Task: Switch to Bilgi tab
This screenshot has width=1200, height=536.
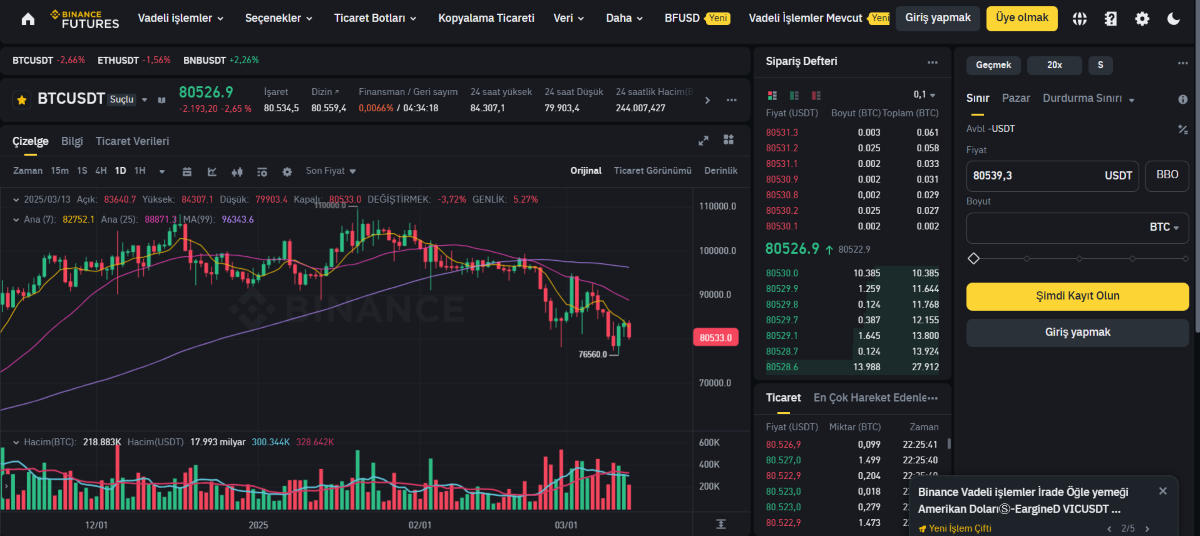Action: pos(72,141)
